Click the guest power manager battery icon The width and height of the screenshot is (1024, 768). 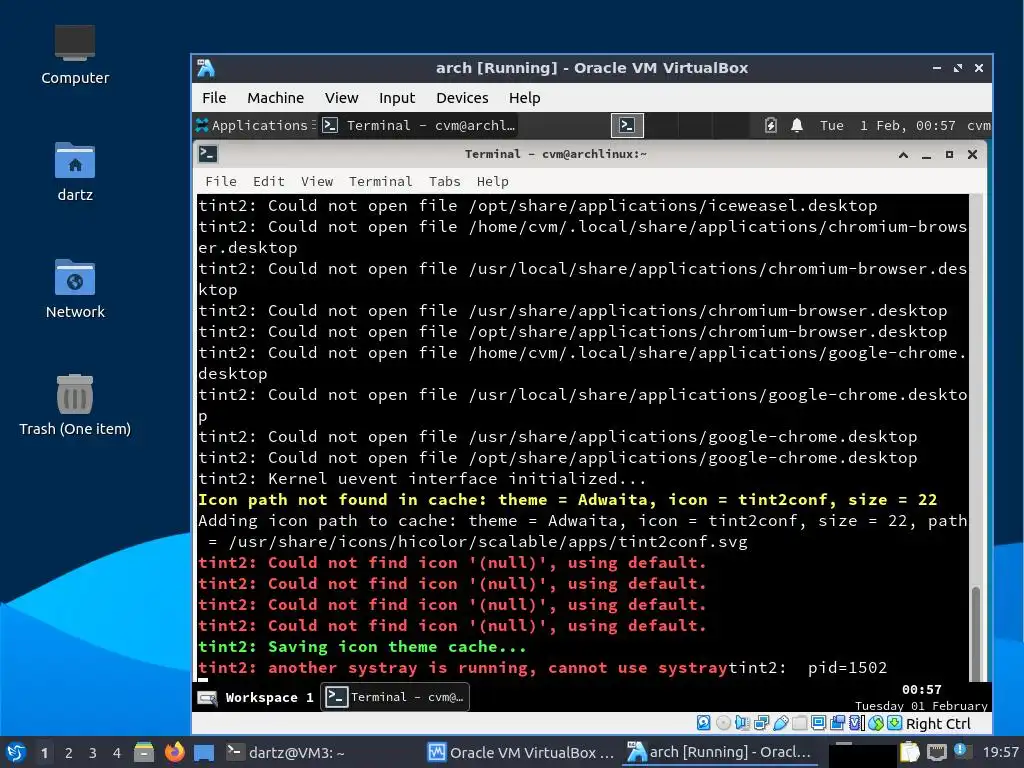771,125
